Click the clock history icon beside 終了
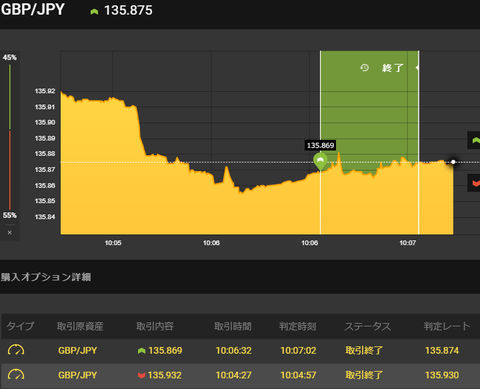 coord(364,68)
